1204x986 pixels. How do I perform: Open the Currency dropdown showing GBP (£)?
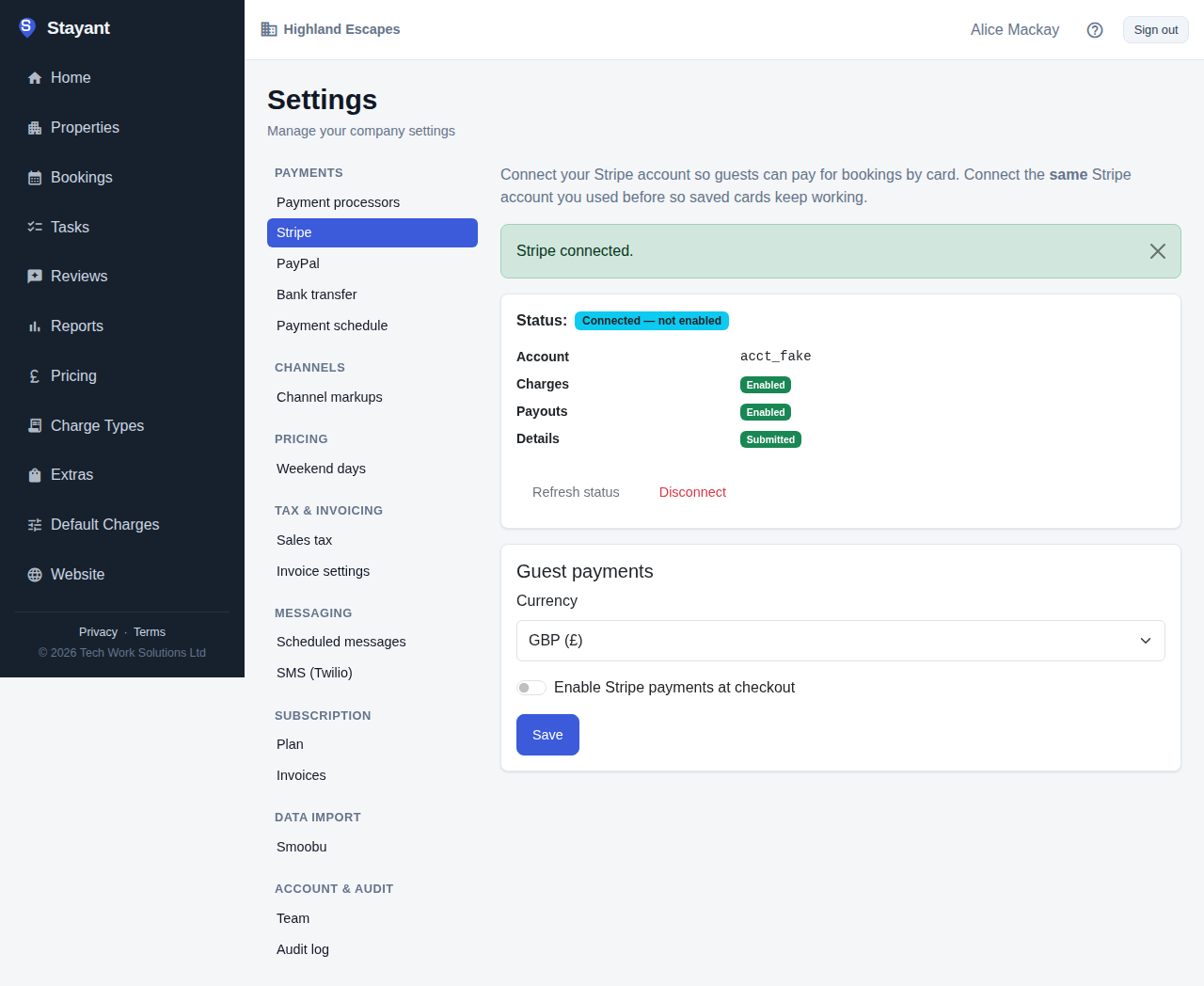[841, 641]
